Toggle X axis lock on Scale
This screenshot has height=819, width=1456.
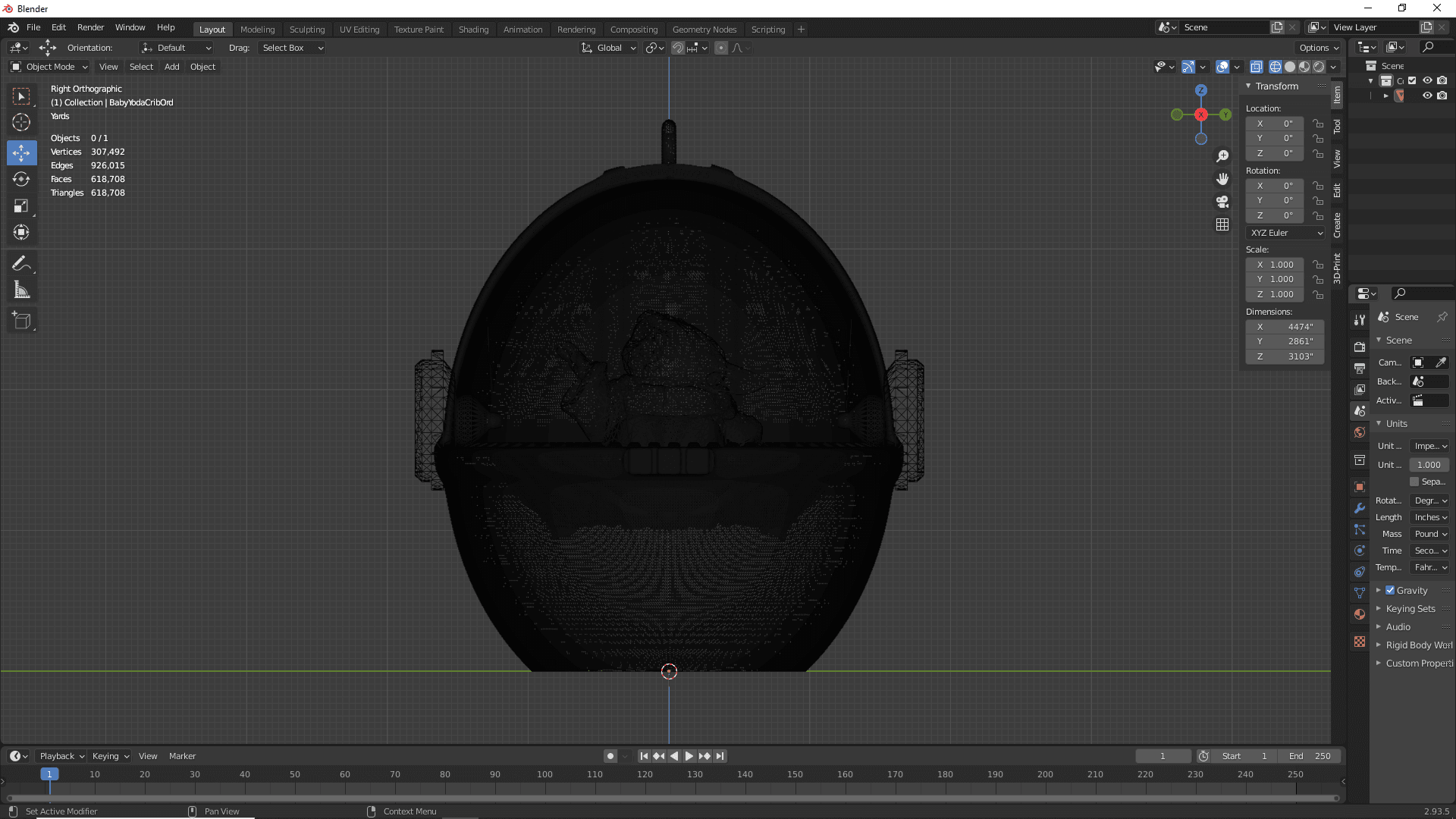1318,265
